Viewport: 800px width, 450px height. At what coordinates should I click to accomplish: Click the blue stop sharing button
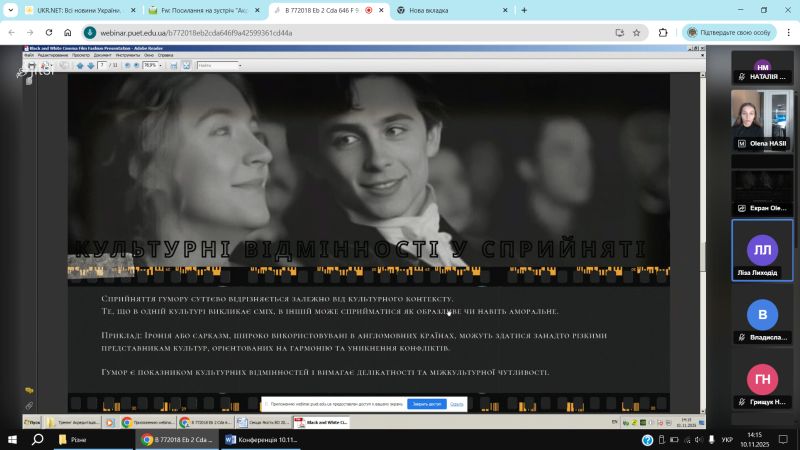(425, 404)
